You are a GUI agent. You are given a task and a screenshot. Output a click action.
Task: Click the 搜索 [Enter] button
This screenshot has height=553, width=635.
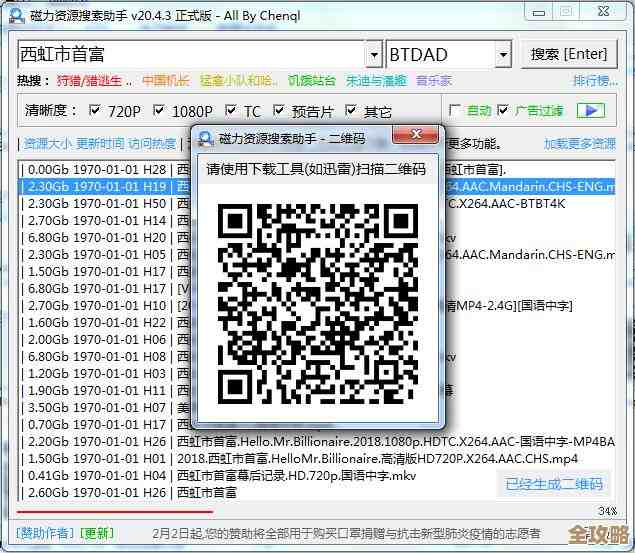pyautogui.click(x=568, y=54)
